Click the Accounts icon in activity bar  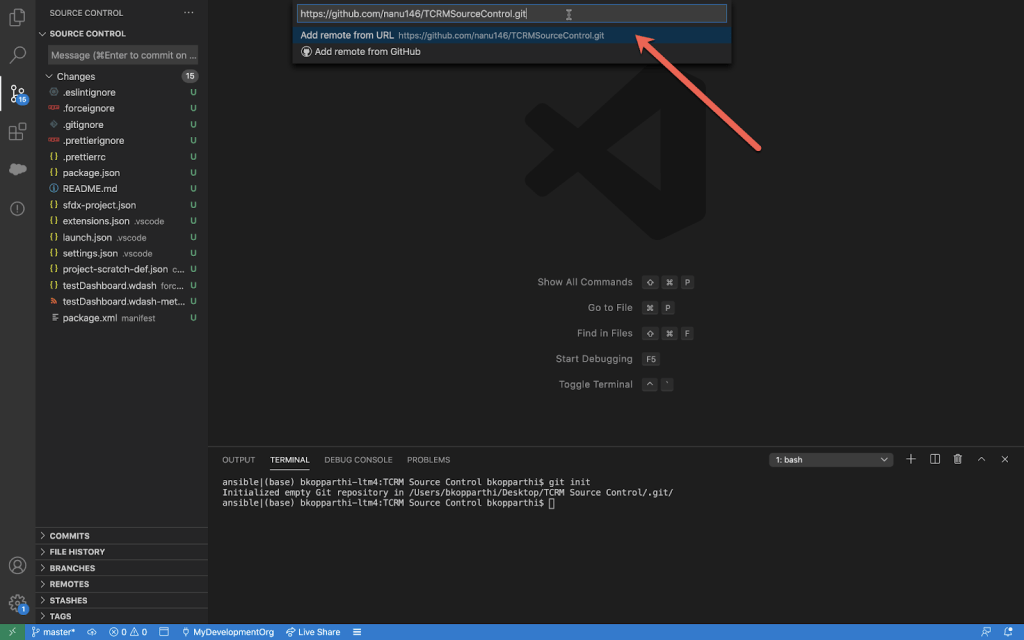coord(17,566)
